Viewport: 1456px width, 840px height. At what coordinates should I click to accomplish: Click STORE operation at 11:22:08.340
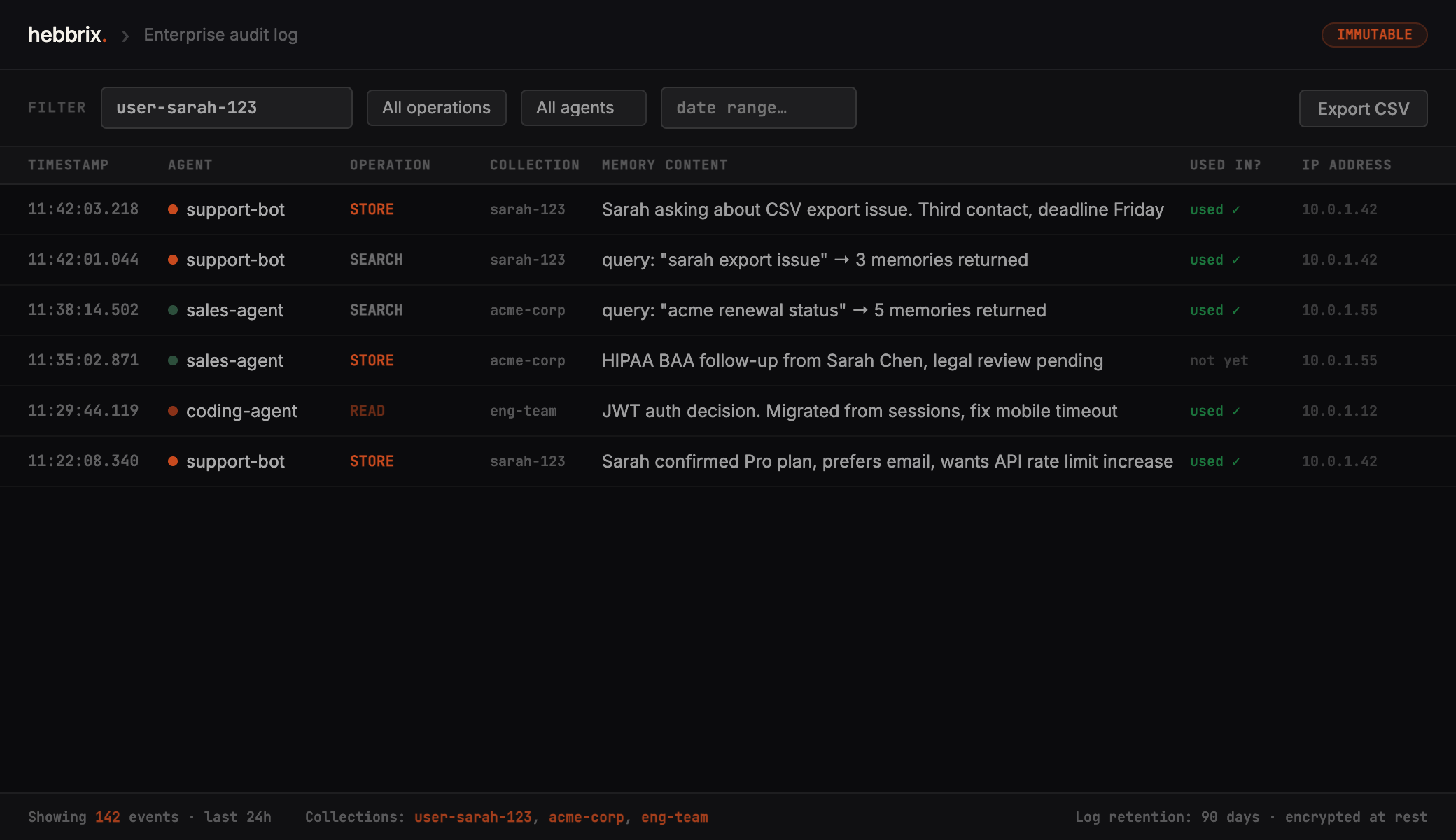pos(372,461)
